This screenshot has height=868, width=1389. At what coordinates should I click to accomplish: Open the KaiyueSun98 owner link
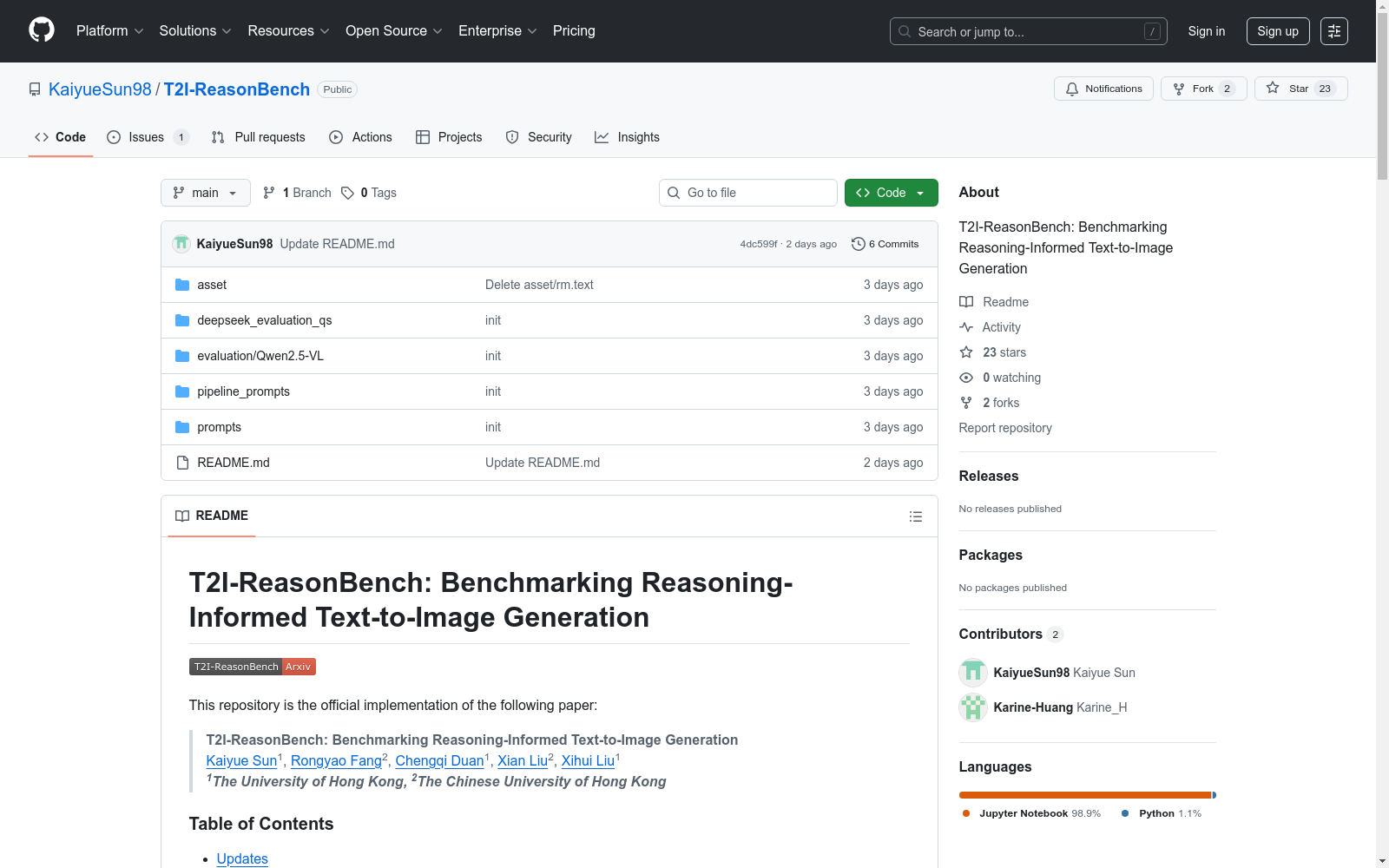[100, 89]
